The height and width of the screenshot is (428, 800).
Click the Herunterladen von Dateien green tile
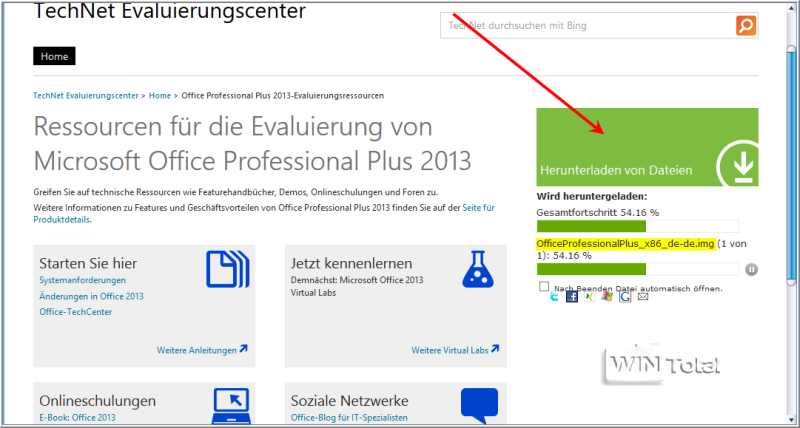[647, 147]
